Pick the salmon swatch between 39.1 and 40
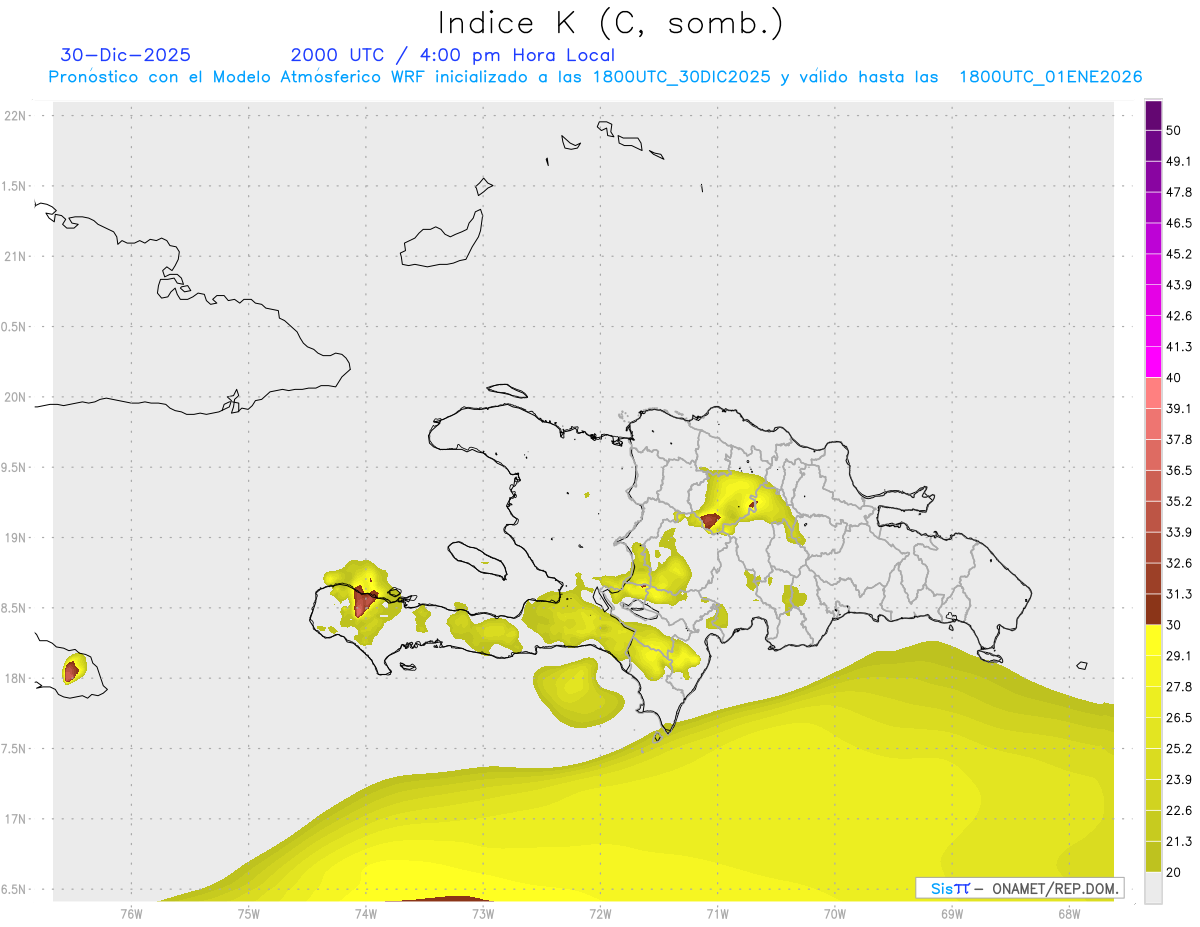The image size is (1200, 927). pyautogui.click(x=1153, y=393)
